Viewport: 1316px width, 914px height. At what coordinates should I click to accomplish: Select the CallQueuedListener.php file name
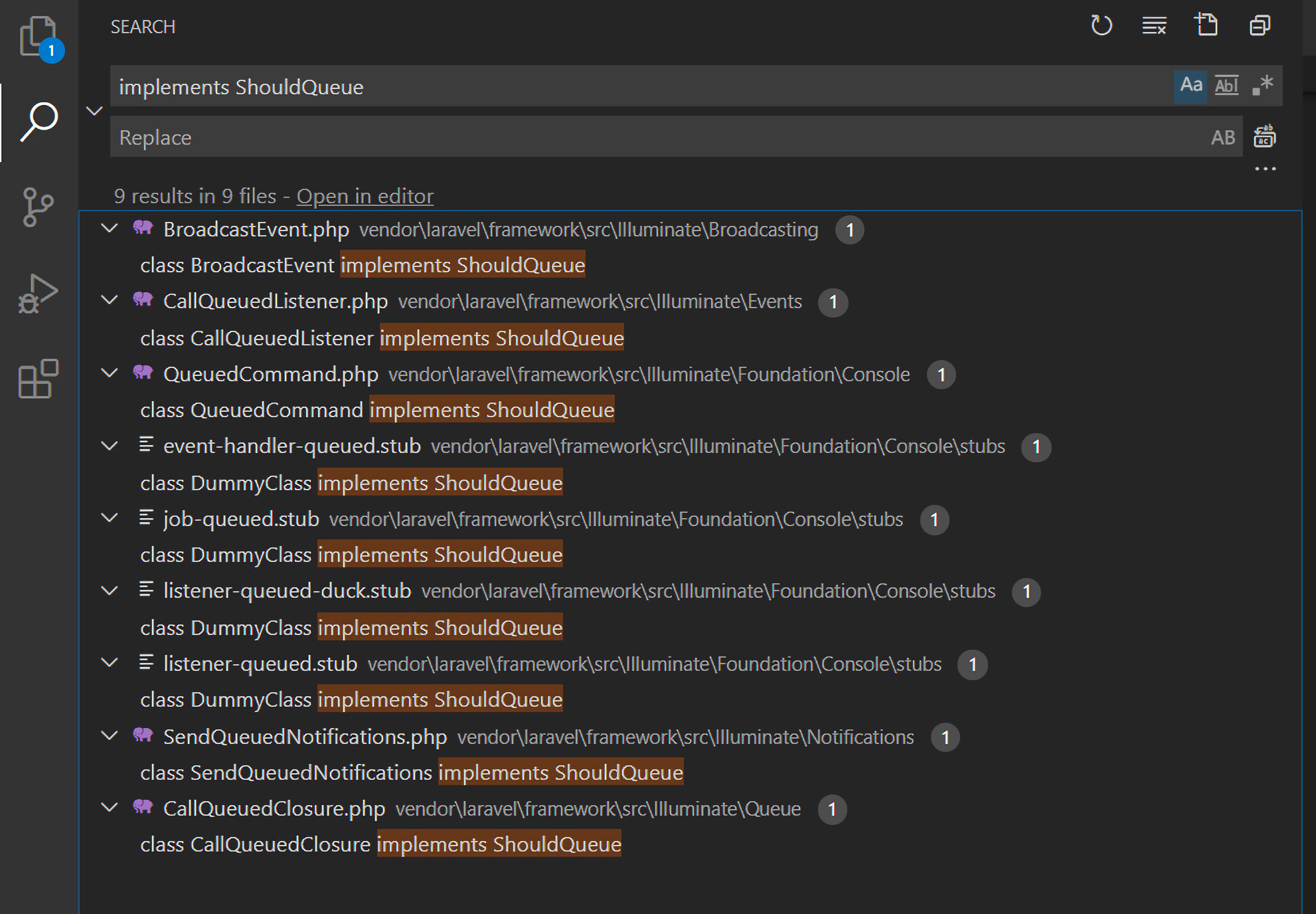click(x=276, y=301)
